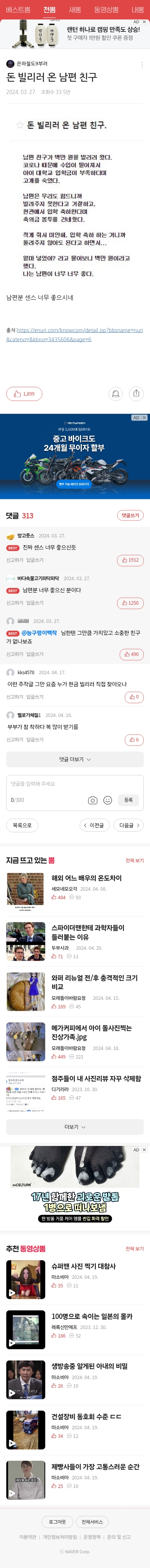Image resolution: width=150 pixels, height=1568 pixels.
Task: Switch to the 새뽐 tab
Action: point(75,10)
